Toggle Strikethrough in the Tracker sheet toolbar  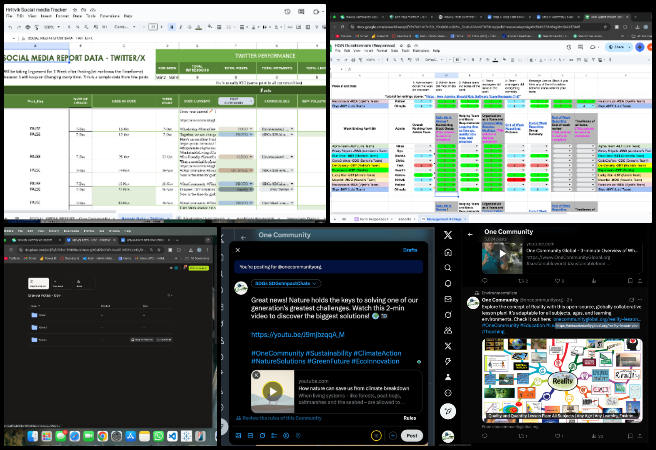click(x=190, y=27)
